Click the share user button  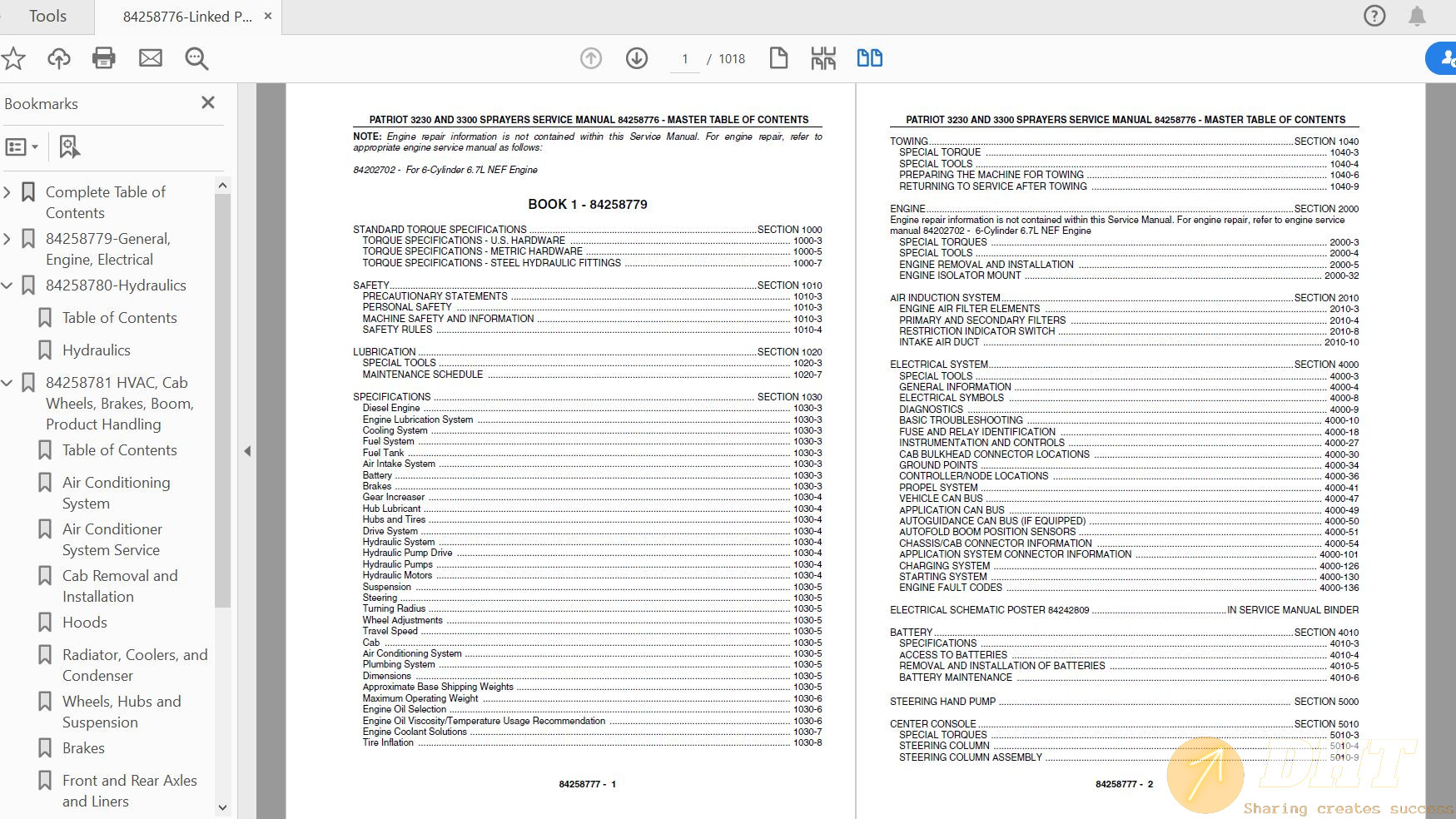click(x=1442, y=58)
